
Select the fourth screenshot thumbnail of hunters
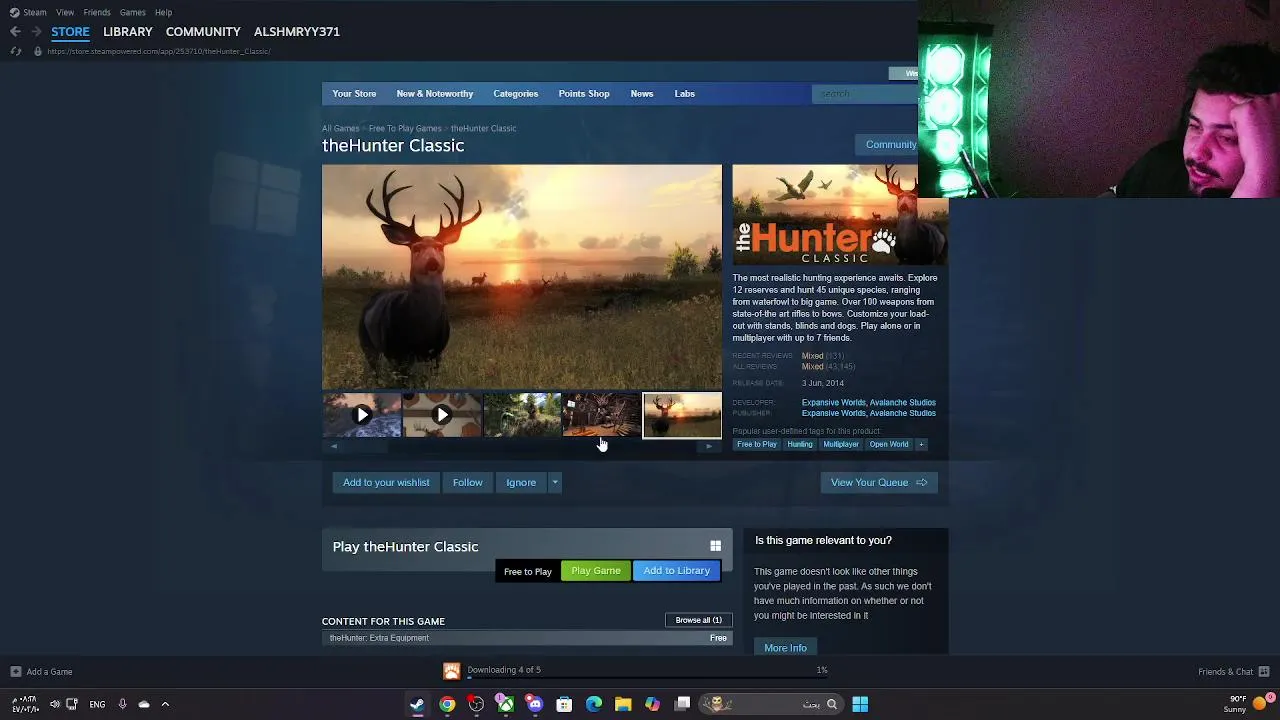(x=602, y=415)
